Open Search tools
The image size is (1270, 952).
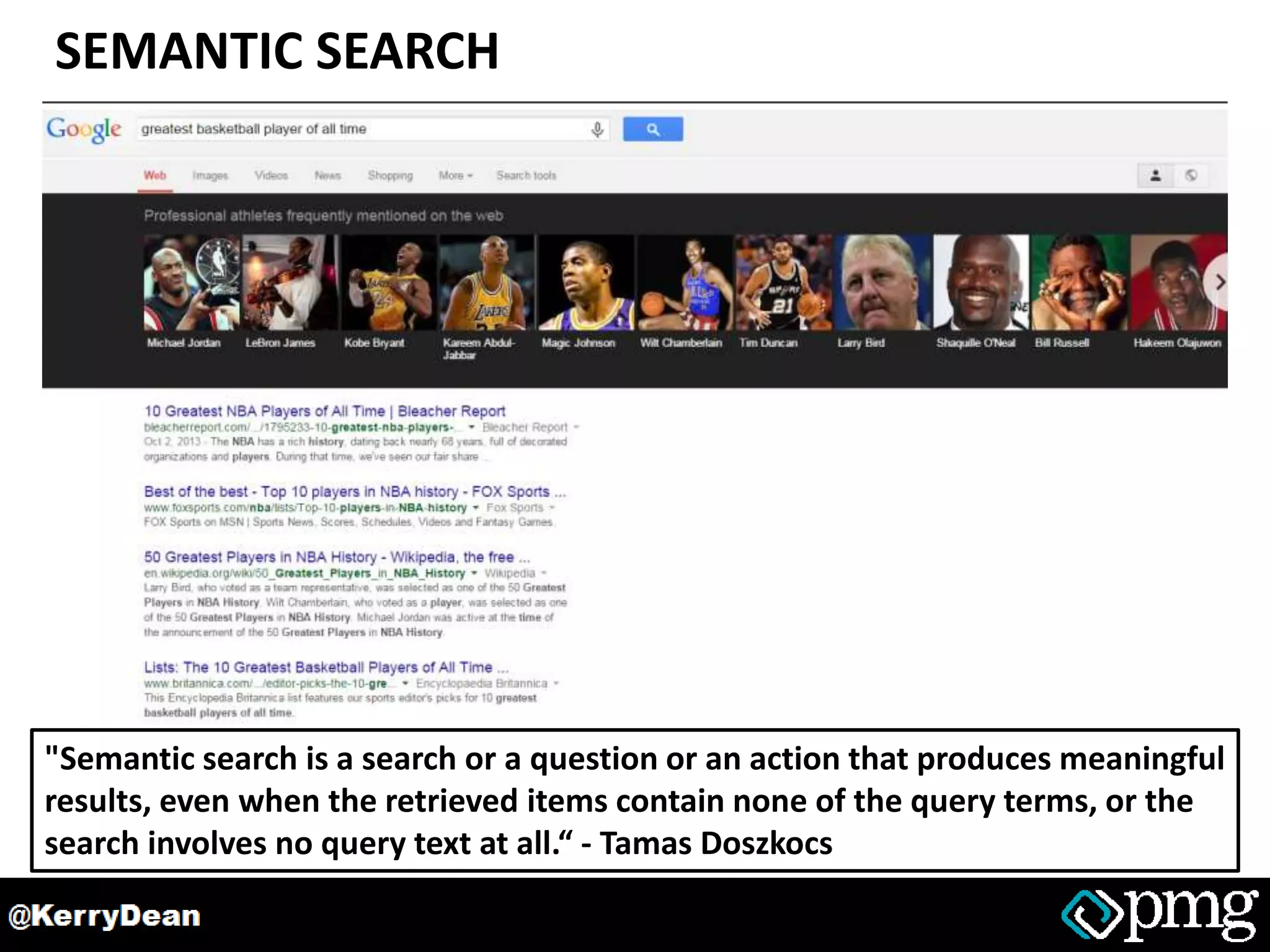pos(526,175)
